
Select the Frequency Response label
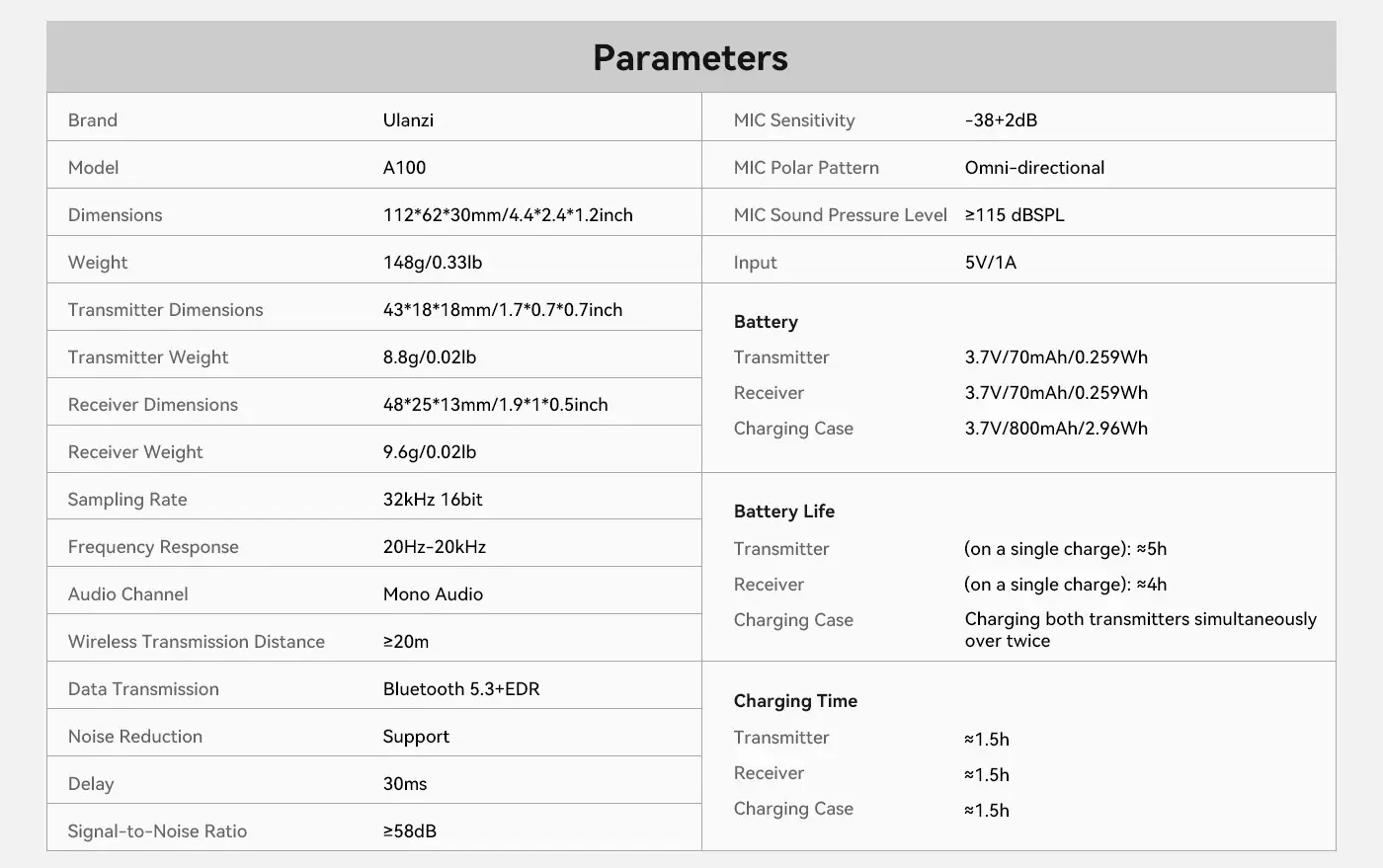(153, 547)
